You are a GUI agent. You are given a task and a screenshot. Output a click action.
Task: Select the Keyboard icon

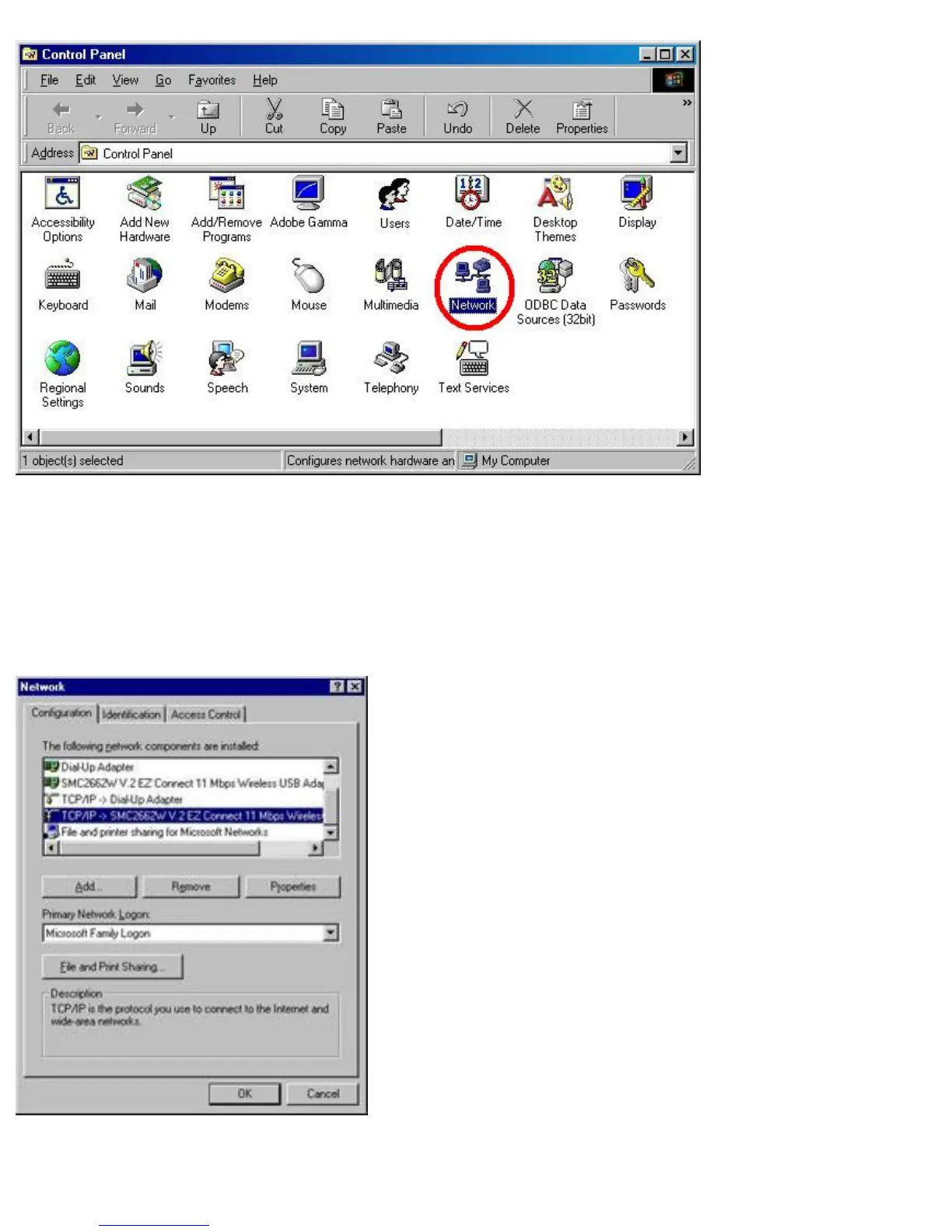(x=63, y=285)
